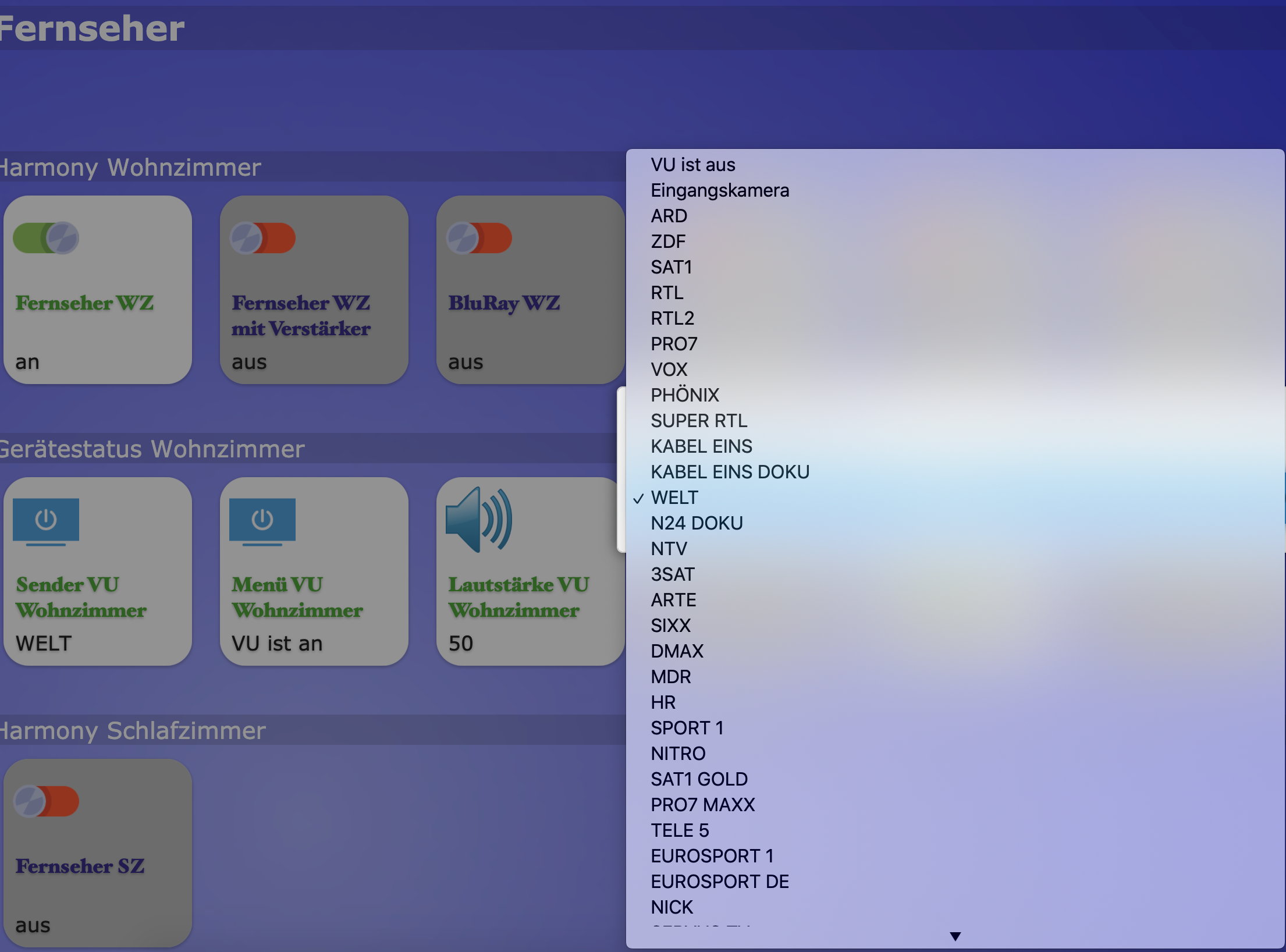Click the Fernseher WZ label
Image resolution: width=1286 pixels, height=952 pixels.
click(x=85, y=303)
